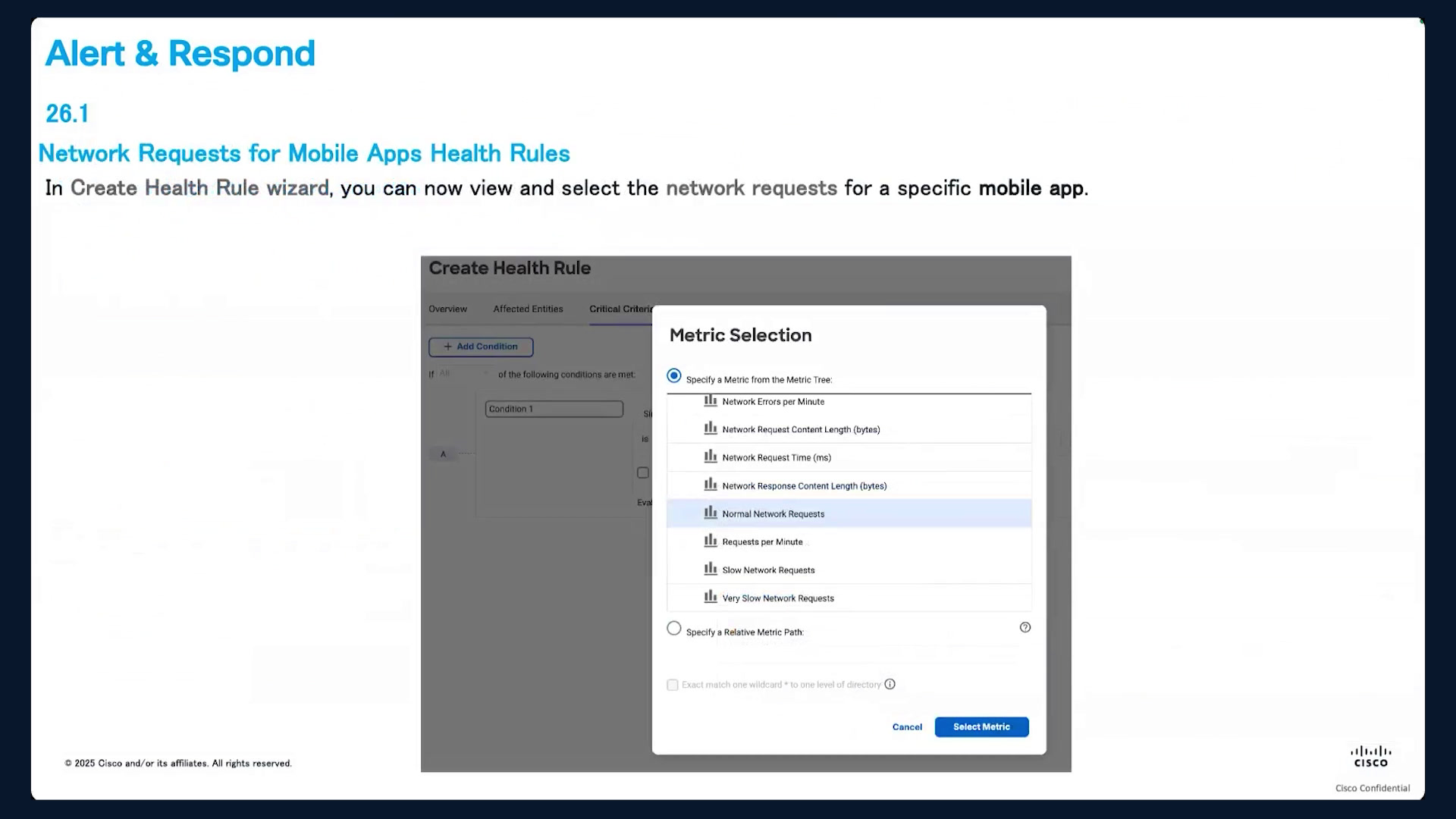Screen dimensions: 1456x819
Task: Confirm with the Select Metric button
Action: coord(981,726)
